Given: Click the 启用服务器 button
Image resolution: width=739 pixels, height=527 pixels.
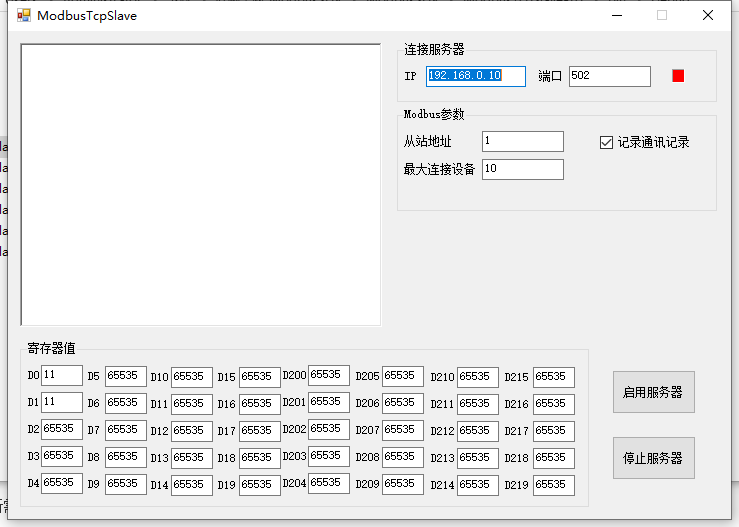Looking at the screenshot, I should (654, 392).
